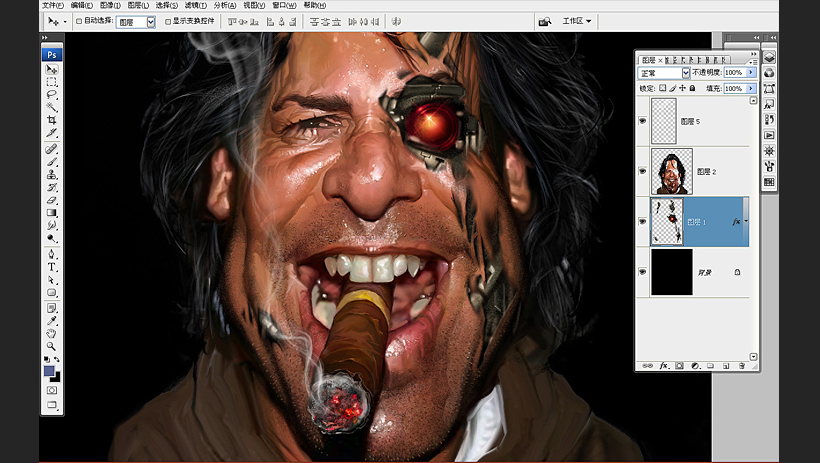Open auto-select 图层 dropdown
This screenshot has height=463, width=820.
151,21
